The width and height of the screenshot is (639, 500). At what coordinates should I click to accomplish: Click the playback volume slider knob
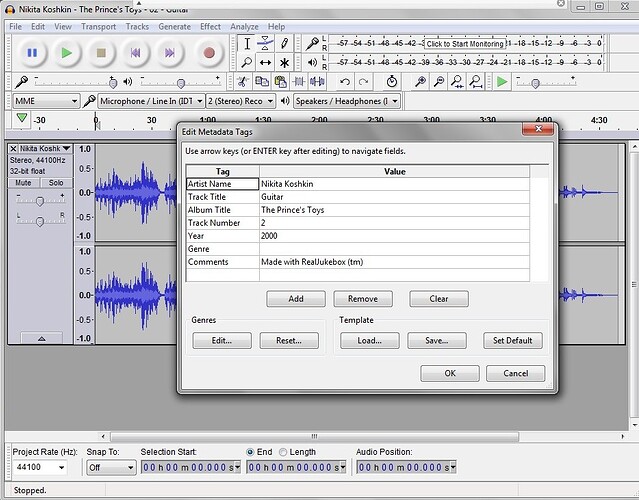coord(181,83)
